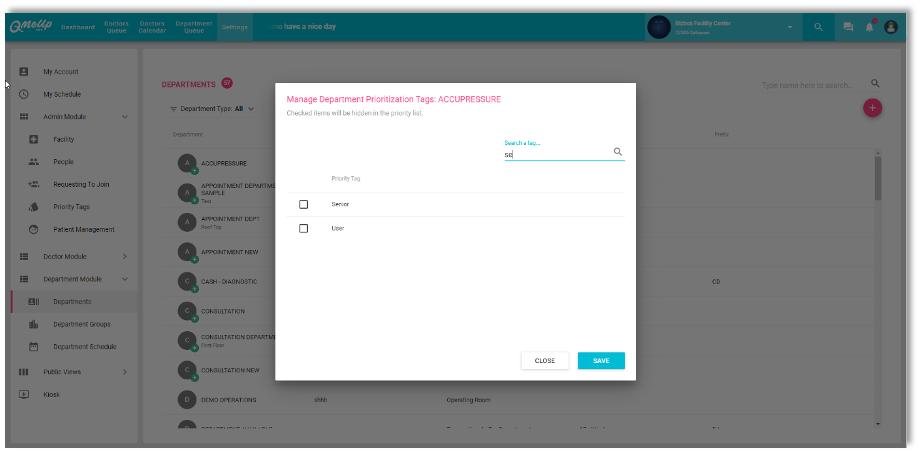Click the QMeUp logo
Screen dimensions: 920x452
point(29,26)
